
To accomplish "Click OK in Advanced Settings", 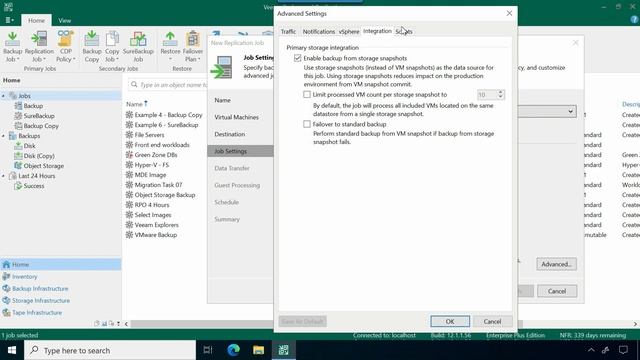I will (x=450, y=322).
